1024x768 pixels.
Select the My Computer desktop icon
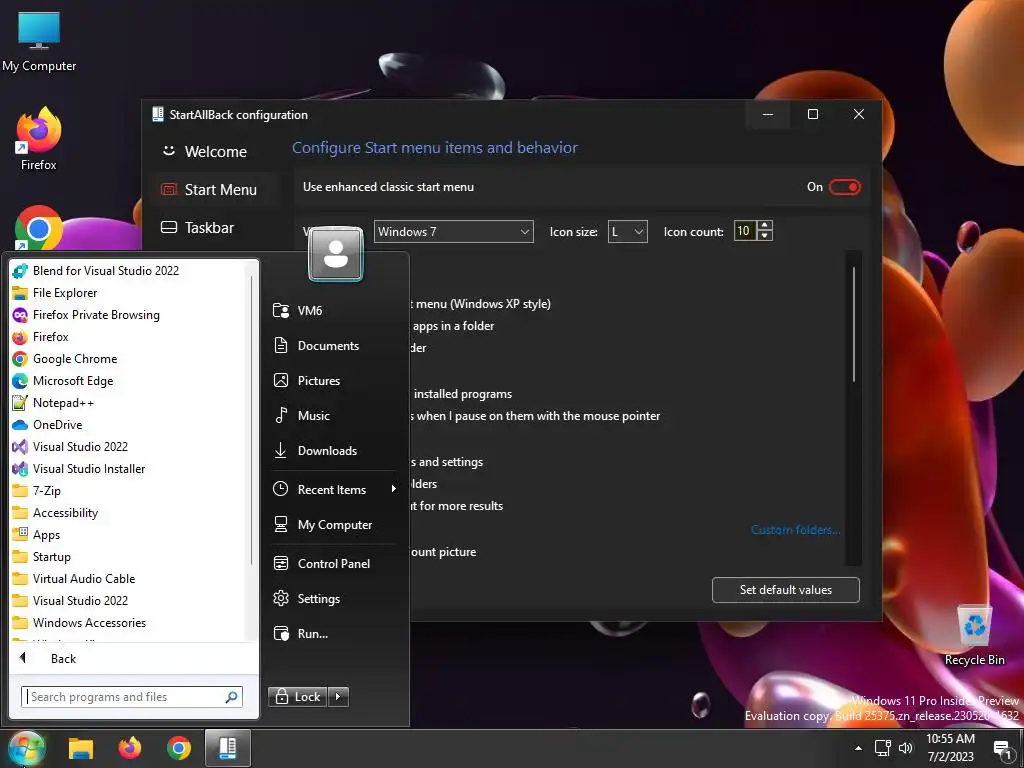pos(39,40)
